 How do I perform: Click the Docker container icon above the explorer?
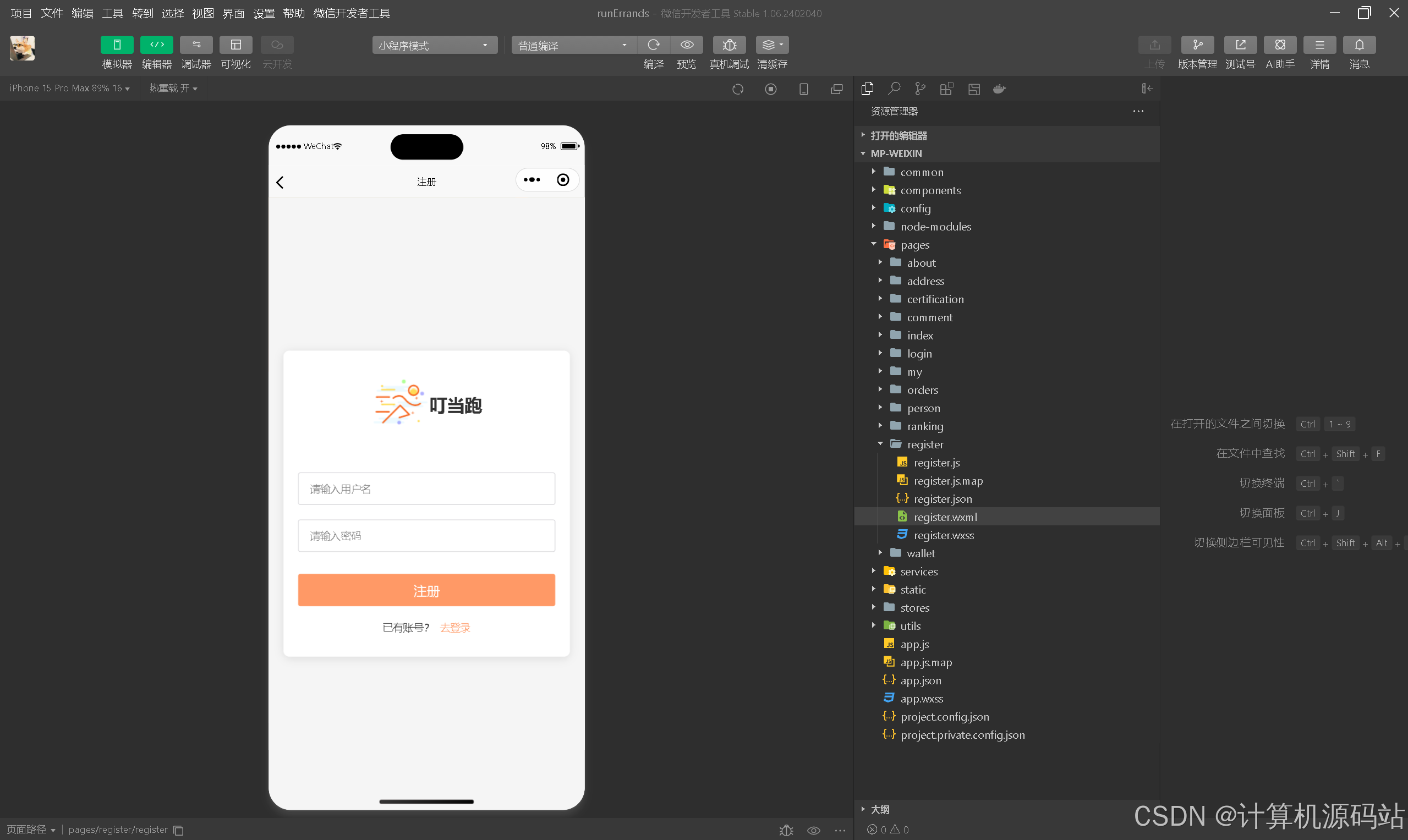pos(1000,89)
